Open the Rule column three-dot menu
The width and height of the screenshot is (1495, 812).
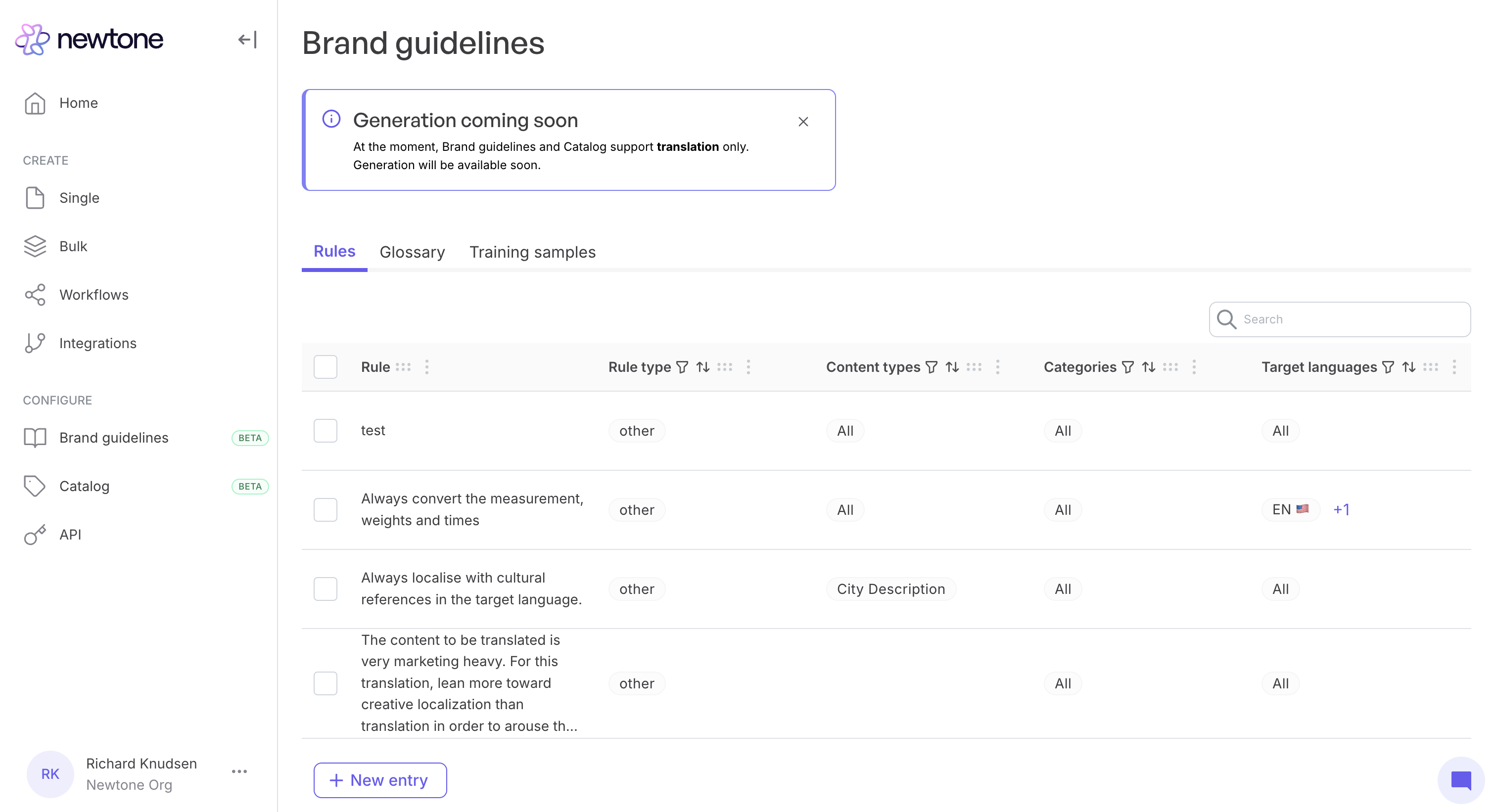pos(427,367)
